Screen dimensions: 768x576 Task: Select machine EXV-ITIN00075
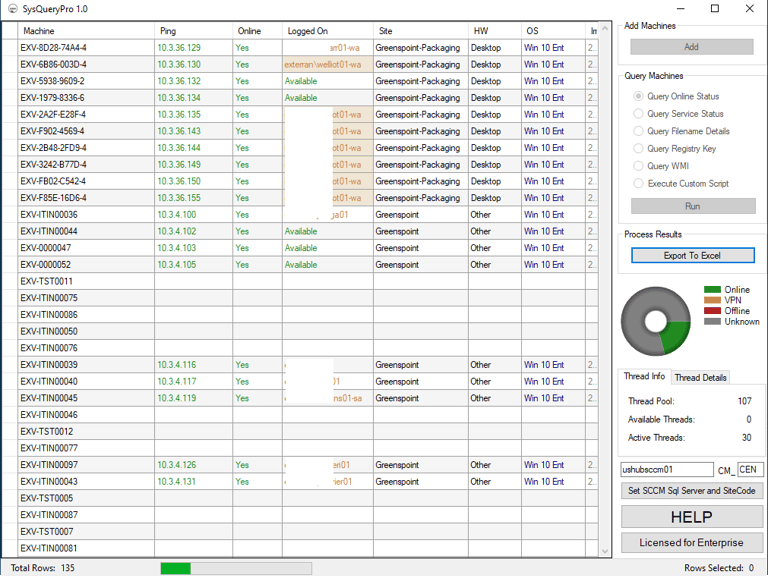click(49, 298)
